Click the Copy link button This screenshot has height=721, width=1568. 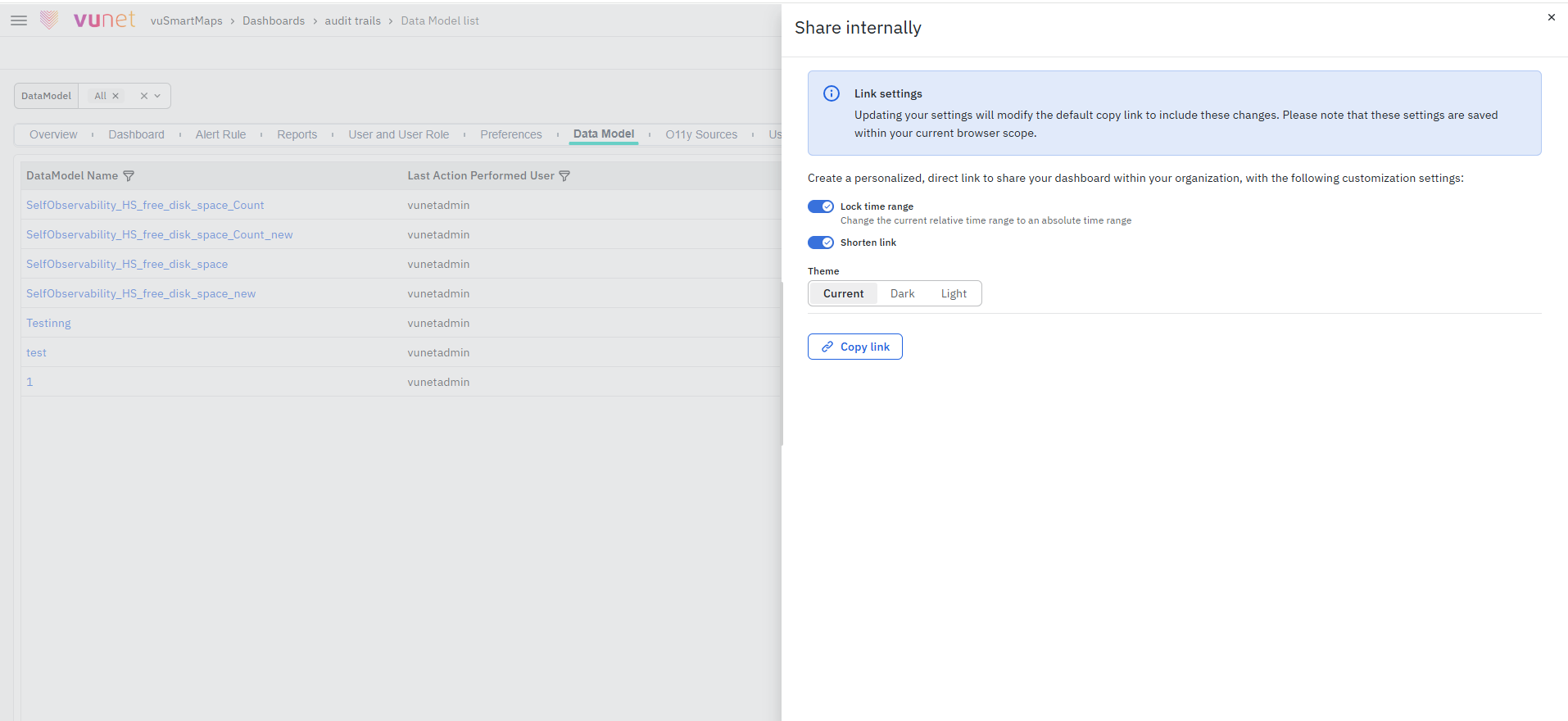coord(855,347)
